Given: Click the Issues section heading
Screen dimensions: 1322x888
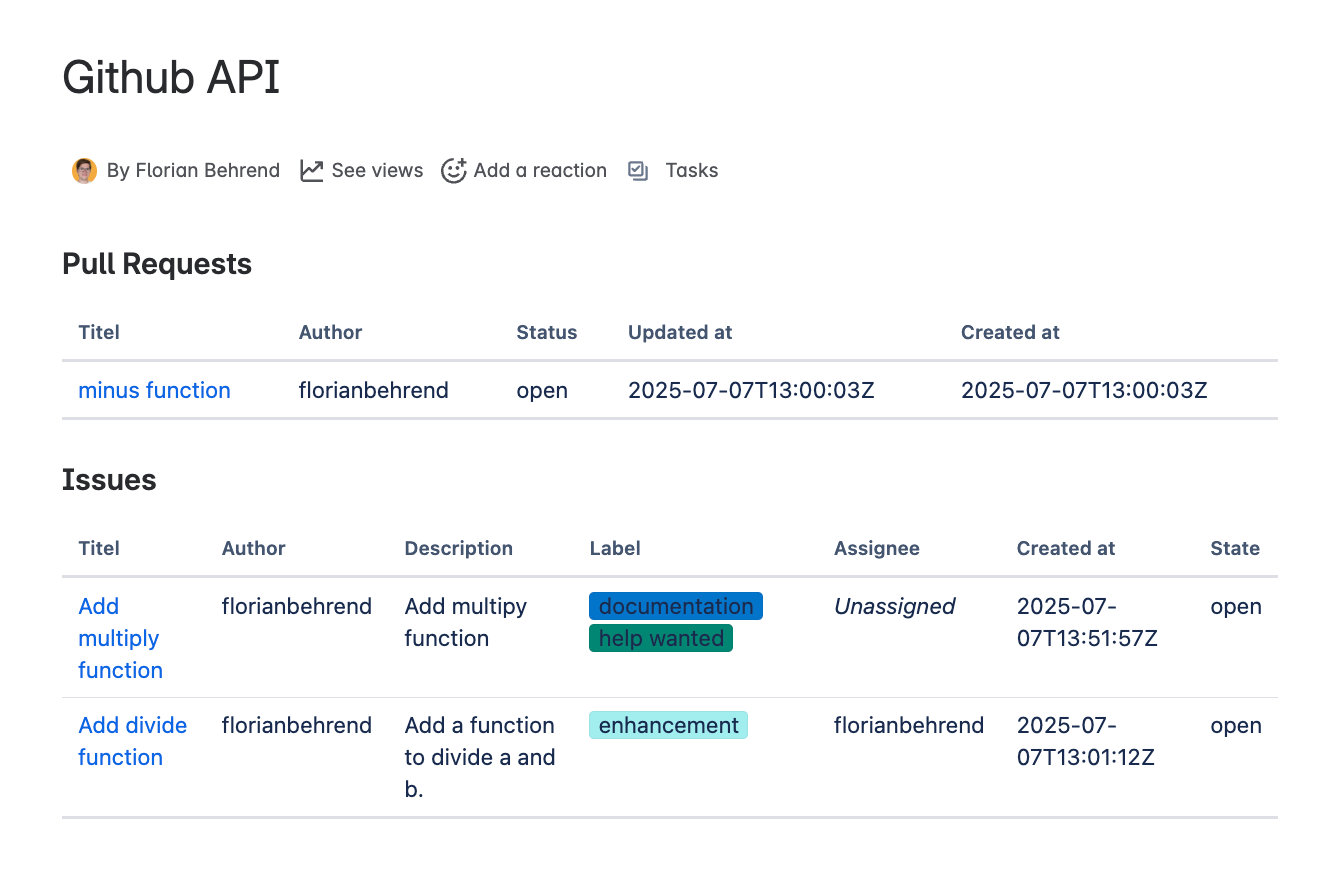Looking at the screenshot, I should (109, 480).
